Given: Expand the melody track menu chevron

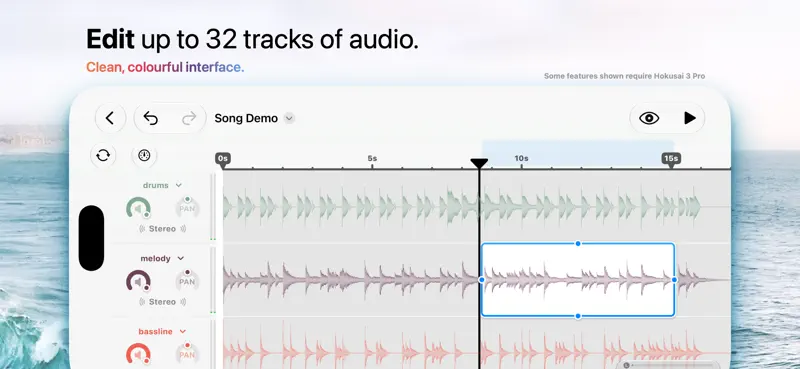Looking at the screenshot, I should (181, 258).
